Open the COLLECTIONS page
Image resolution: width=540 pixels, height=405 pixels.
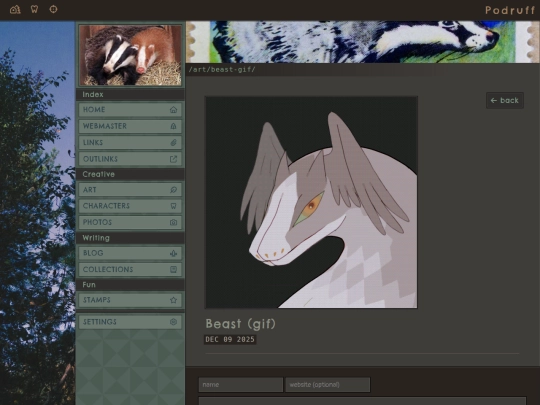[130, 269]
